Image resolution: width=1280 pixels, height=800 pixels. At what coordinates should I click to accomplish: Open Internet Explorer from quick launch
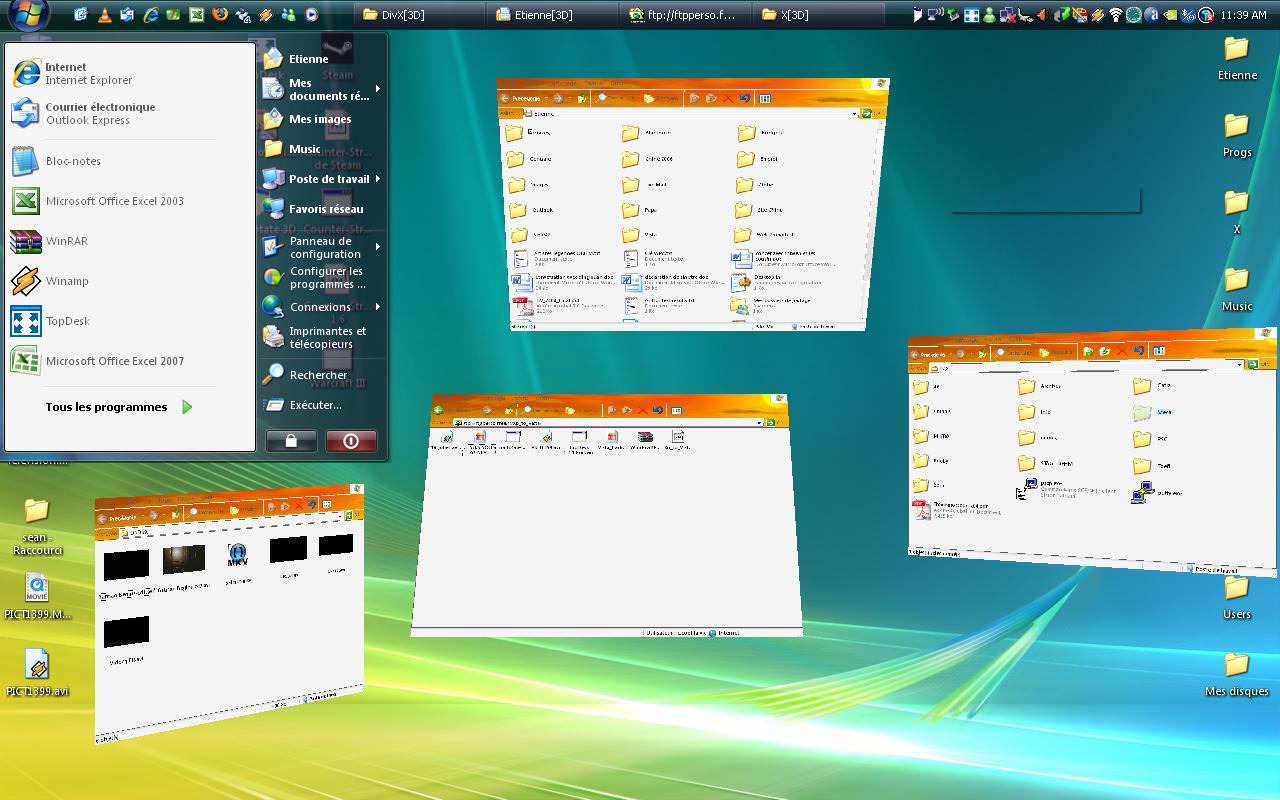point(151,15)
